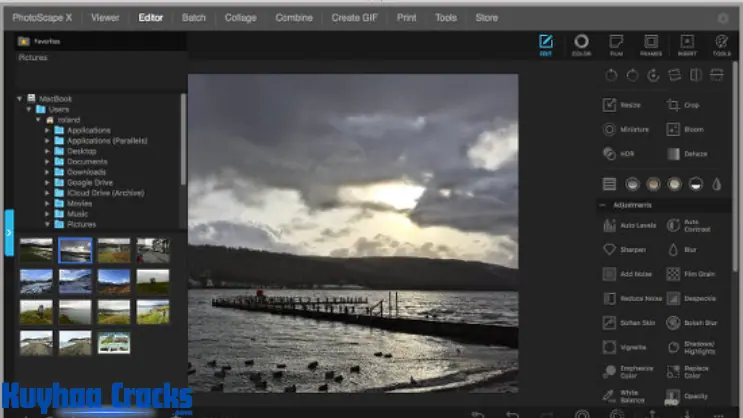Open the Edit tab icon

[546, 45]
